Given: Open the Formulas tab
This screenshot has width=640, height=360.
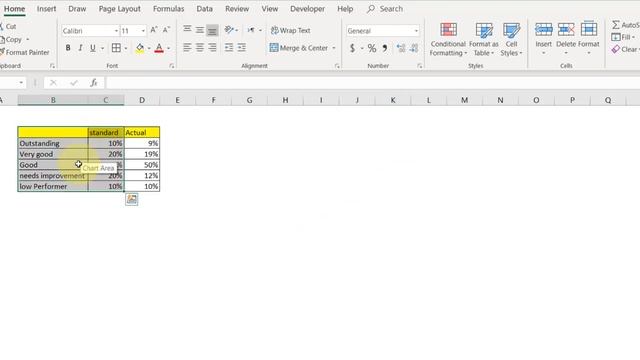Looking at the screenshot, I should [168, 9].
